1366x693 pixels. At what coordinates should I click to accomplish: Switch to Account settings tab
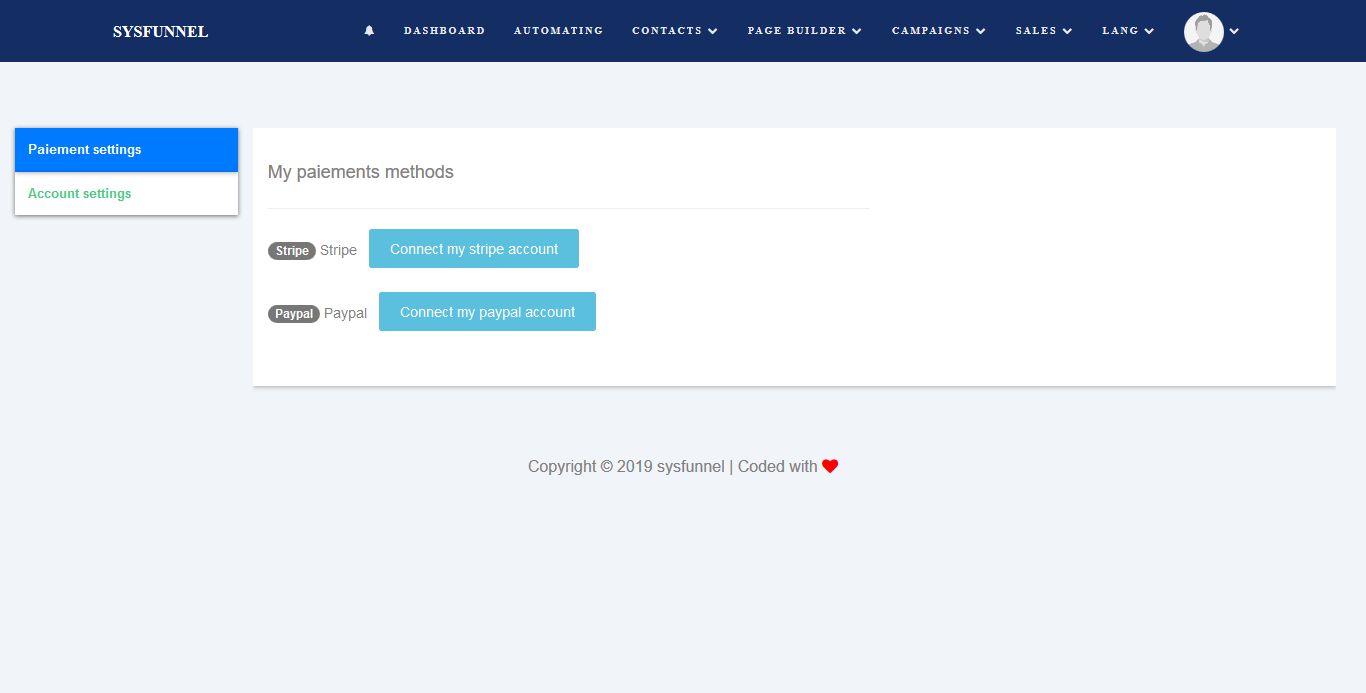126,193
